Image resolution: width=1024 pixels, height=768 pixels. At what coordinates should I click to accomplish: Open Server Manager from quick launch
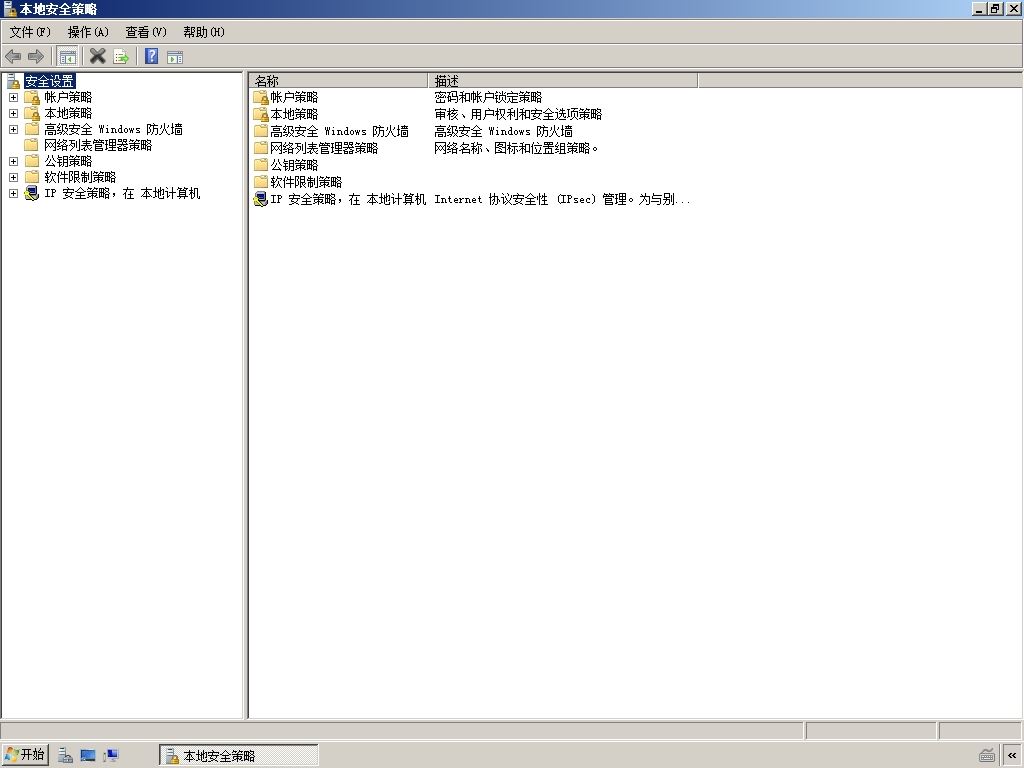pos(65,756)
